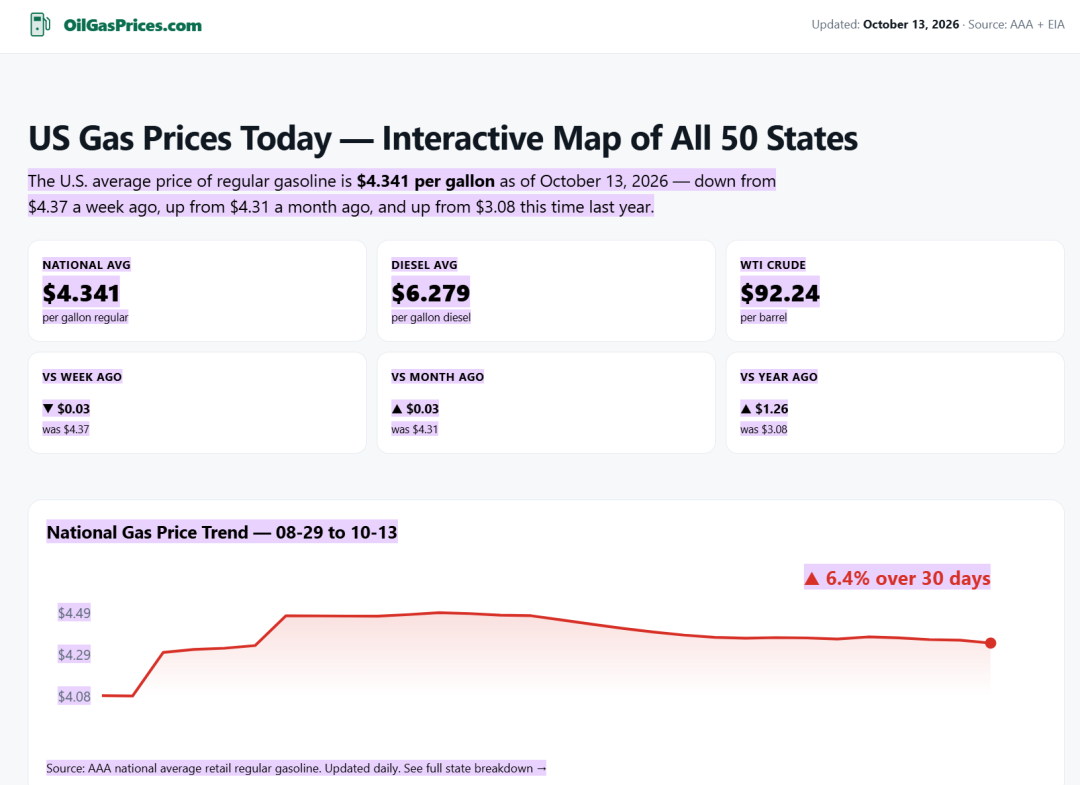Click the 'per barrel' caption
The image size is (1080, 785).
(763, 317)
